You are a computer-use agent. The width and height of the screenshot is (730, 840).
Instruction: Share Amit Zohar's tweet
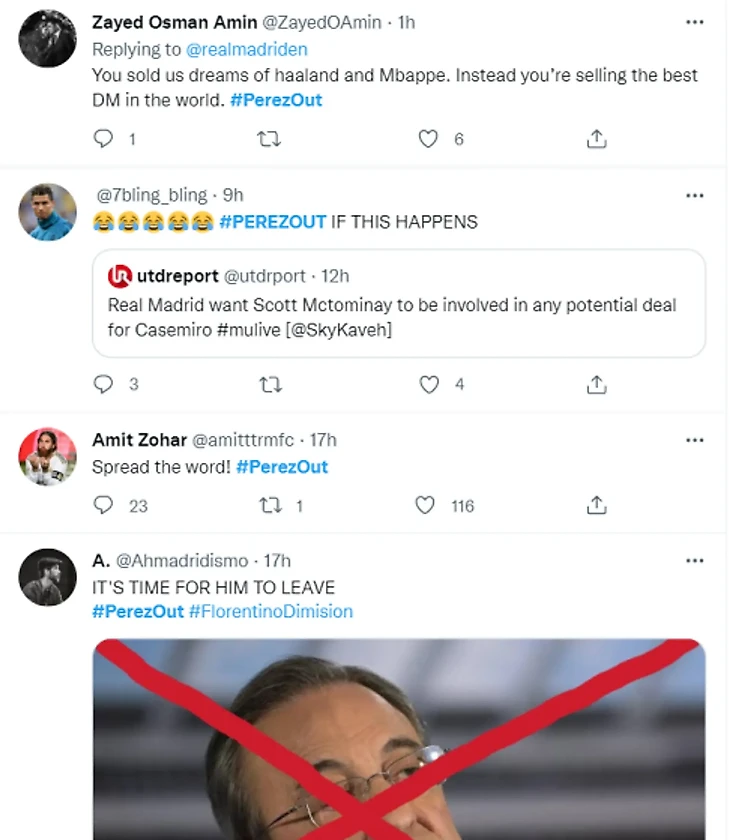pyautogui.click(x=596, y=505)
